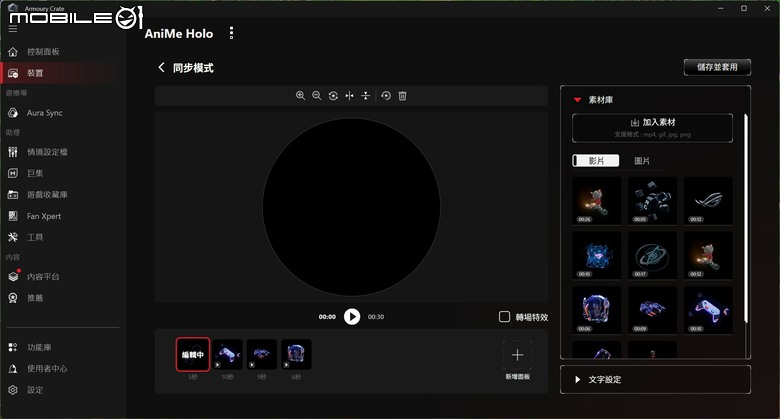780x419 pixels.
Task: Click the reset icon beside the trash
Action: coord(386,96)
